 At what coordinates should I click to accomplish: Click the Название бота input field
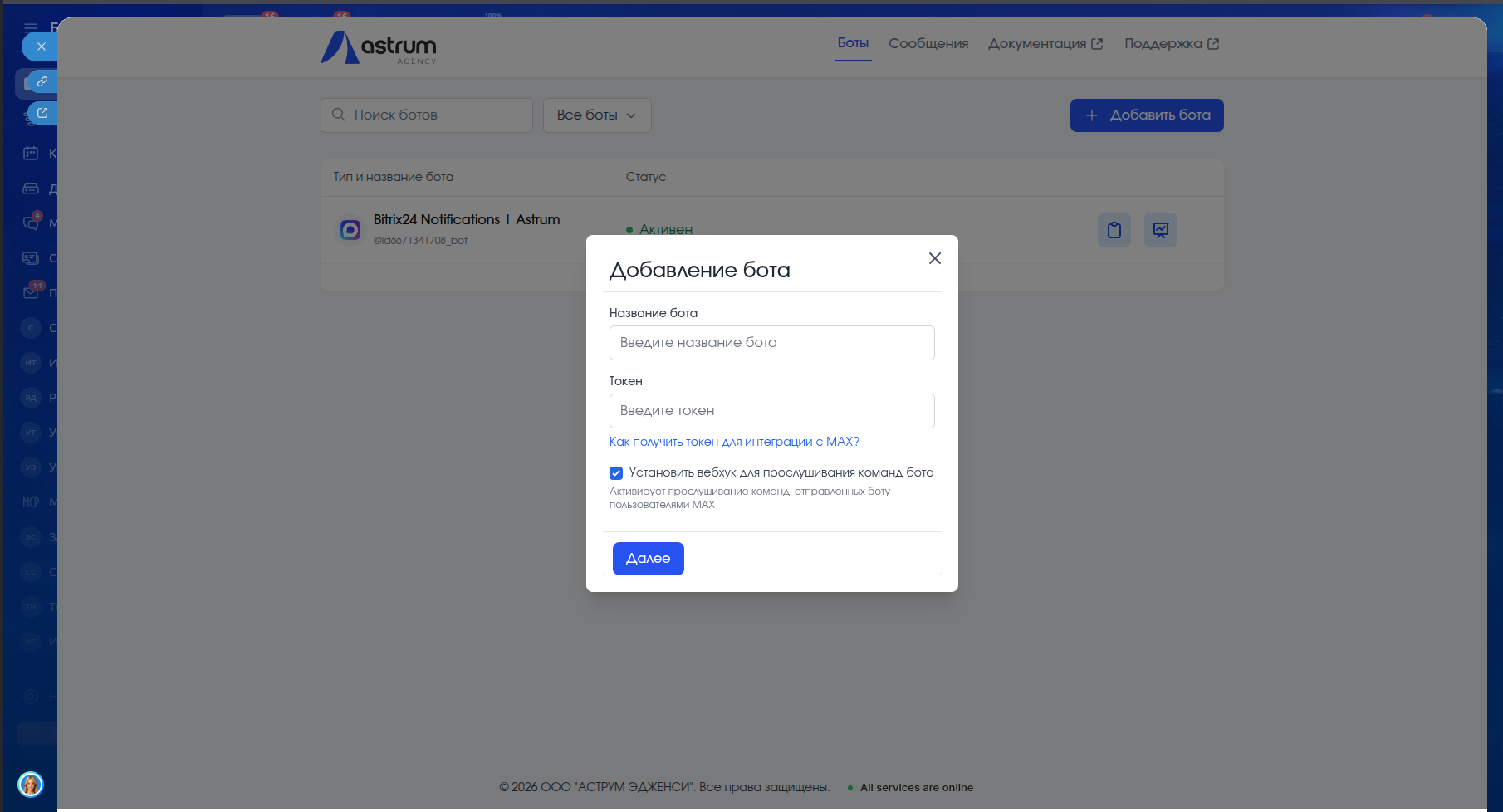pos(772,343)
